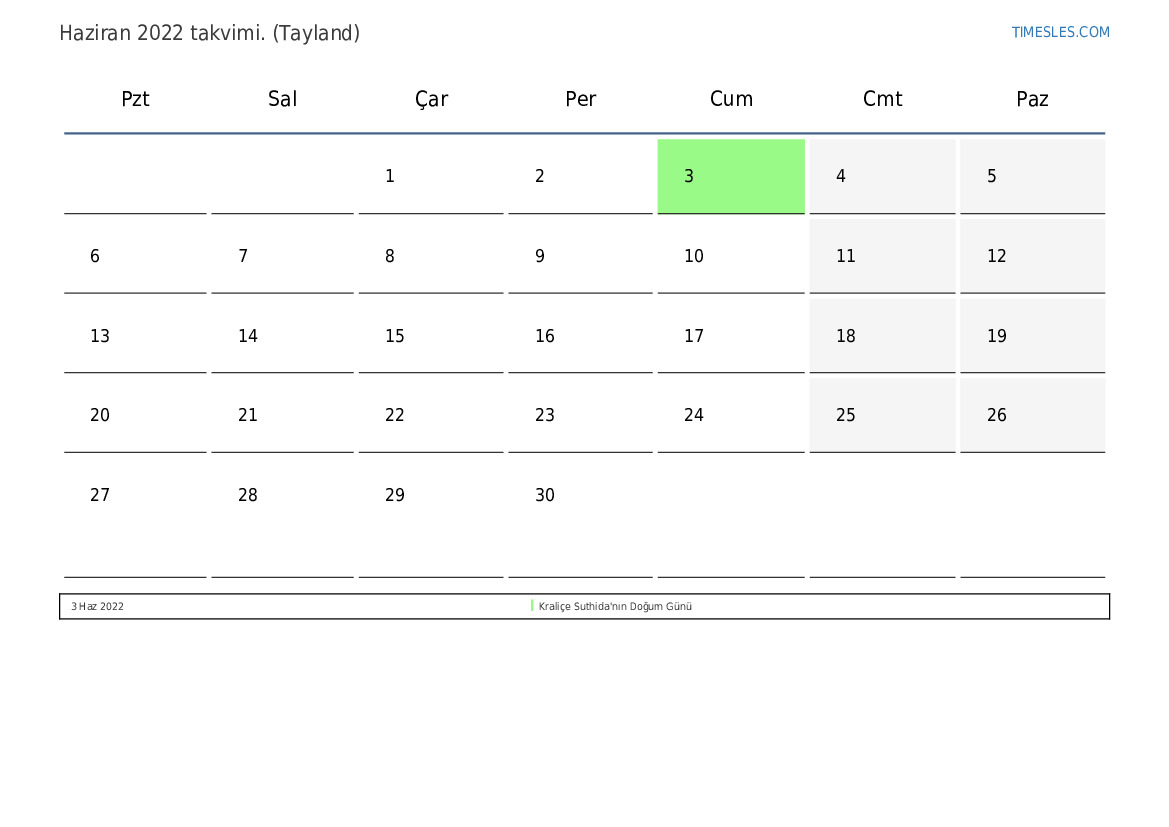Click on day 15 in calendar
This screenshot has height=827, width=1169.
[431, 336]
